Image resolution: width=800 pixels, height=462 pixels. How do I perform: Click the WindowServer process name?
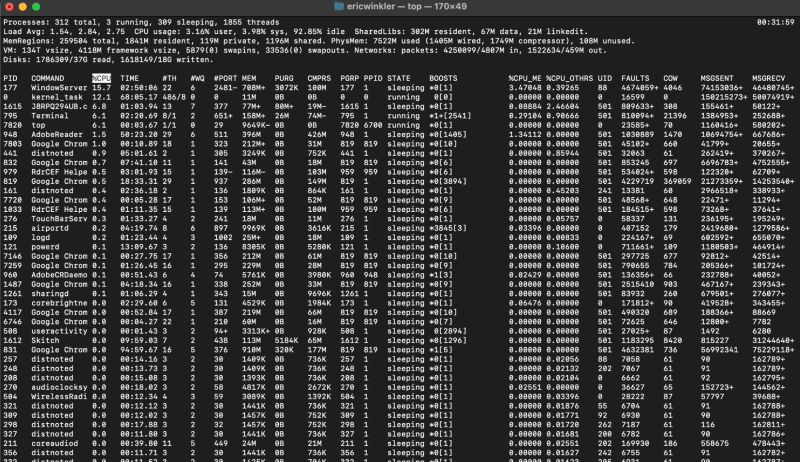coord(59,88)
